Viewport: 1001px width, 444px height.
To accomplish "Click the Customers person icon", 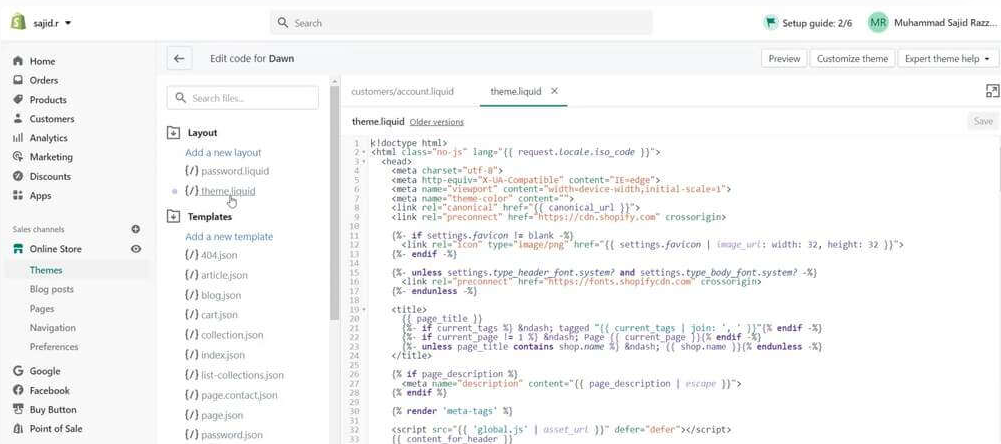I will point(18,119).
